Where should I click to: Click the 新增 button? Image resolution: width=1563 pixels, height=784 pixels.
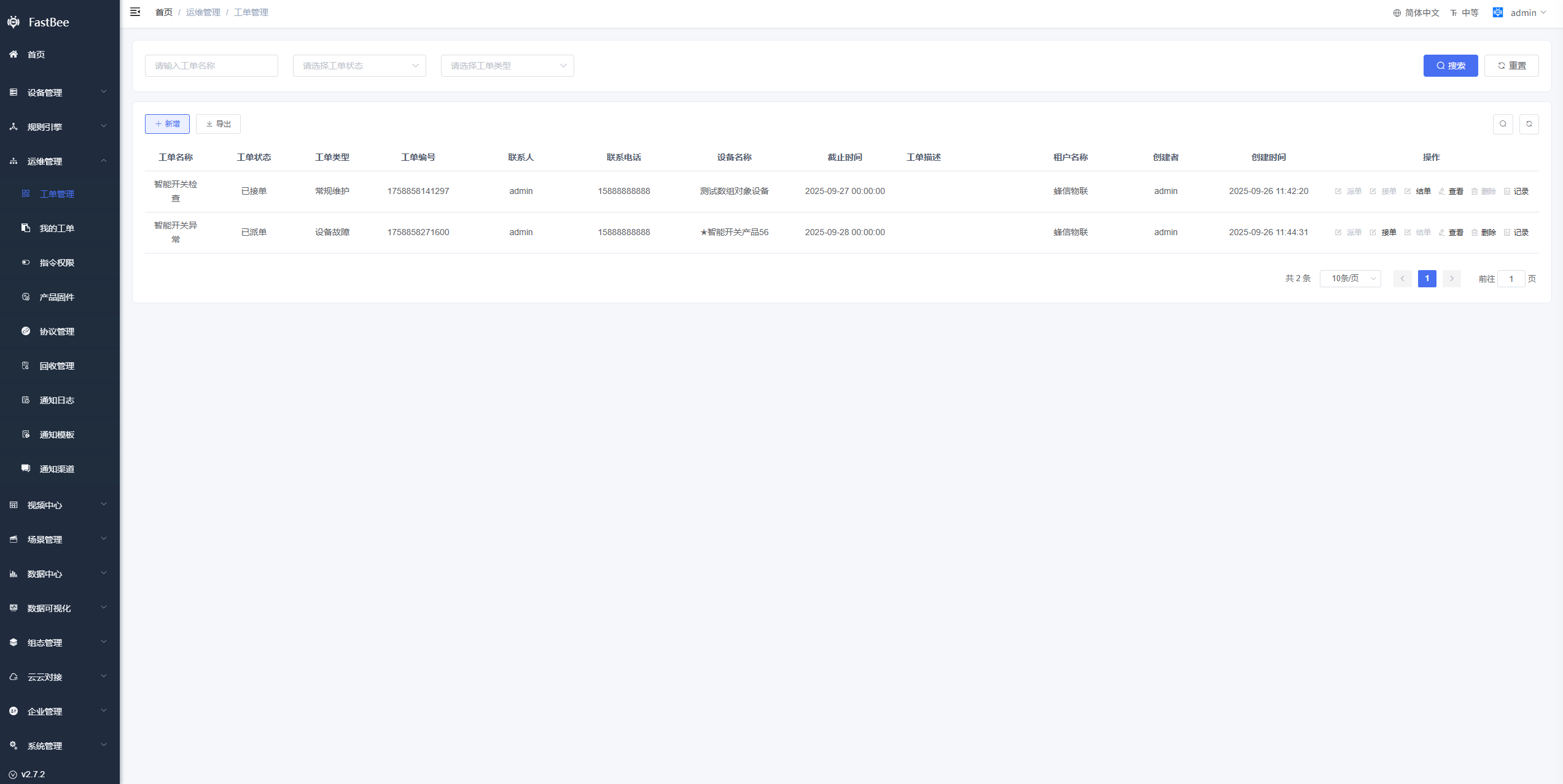tap(167, 124)
